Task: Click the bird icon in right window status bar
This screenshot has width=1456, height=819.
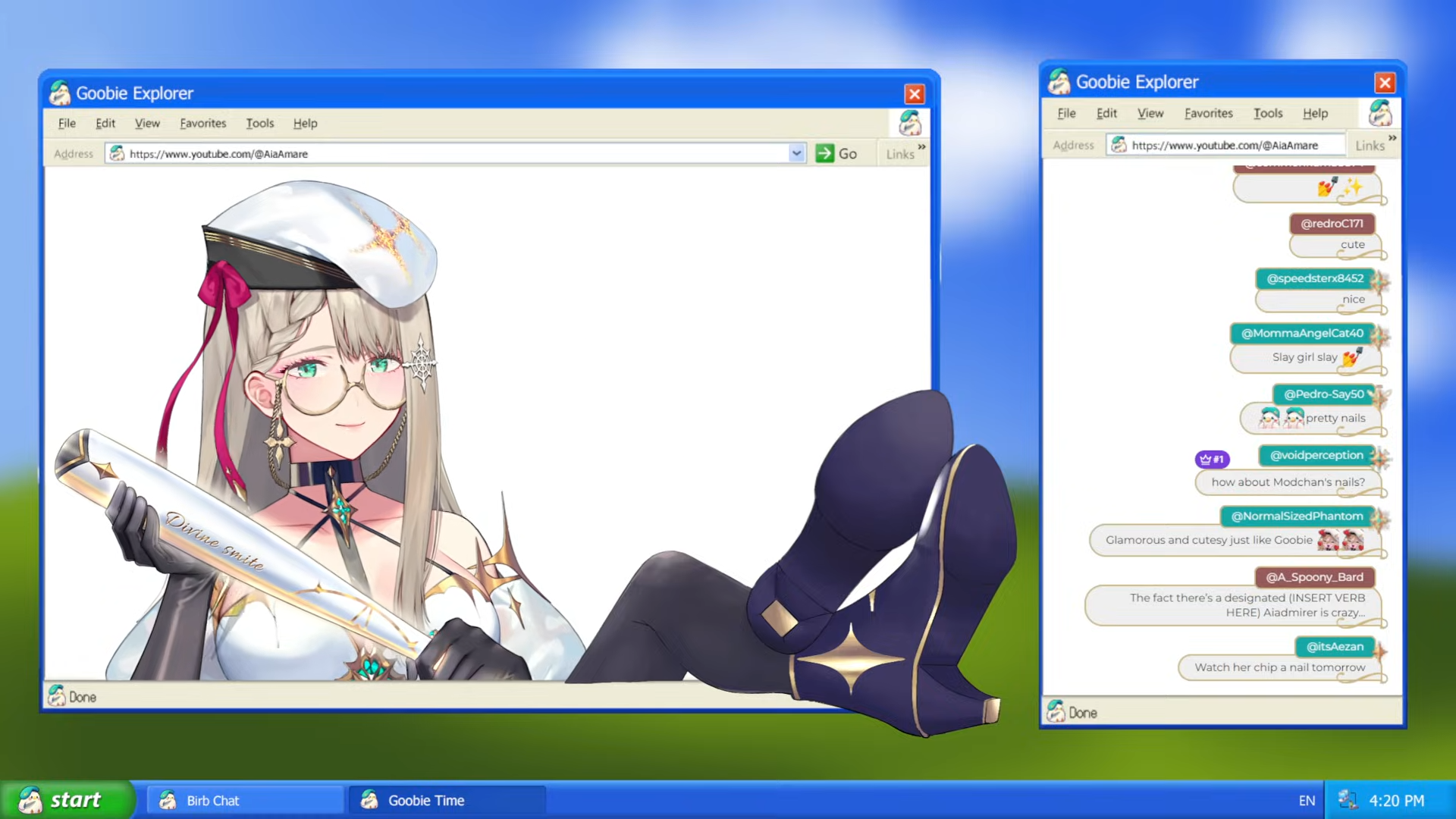Action: click(x=1056, y=712)
